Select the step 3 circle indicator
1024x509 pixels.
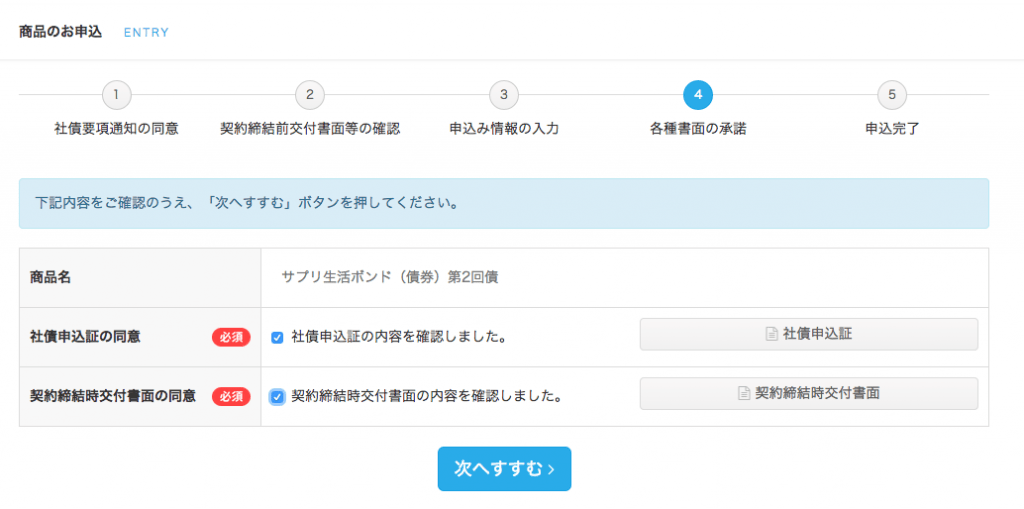pos(504,95)
